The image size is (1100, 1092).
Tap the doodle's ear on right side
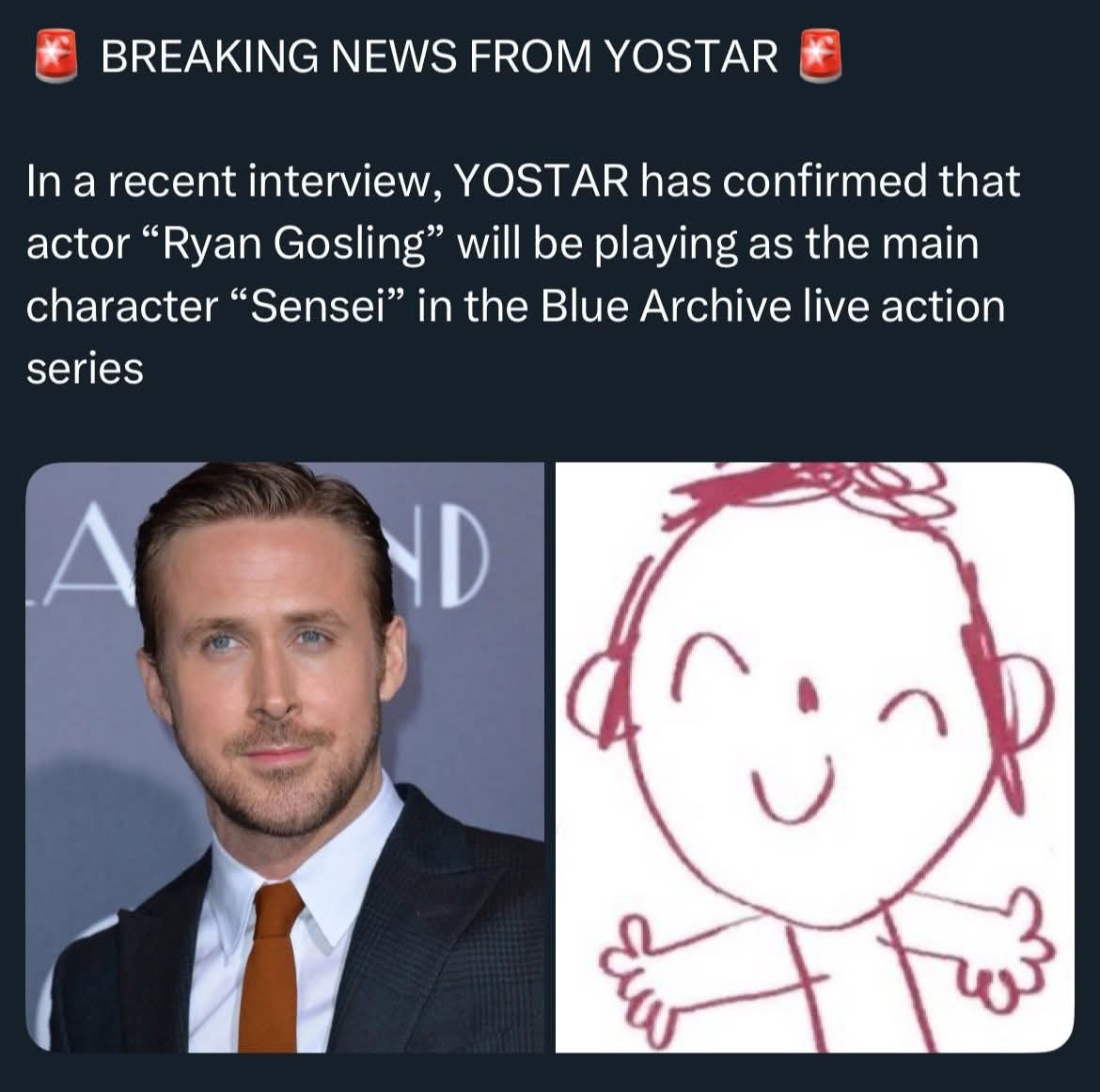1027,702
